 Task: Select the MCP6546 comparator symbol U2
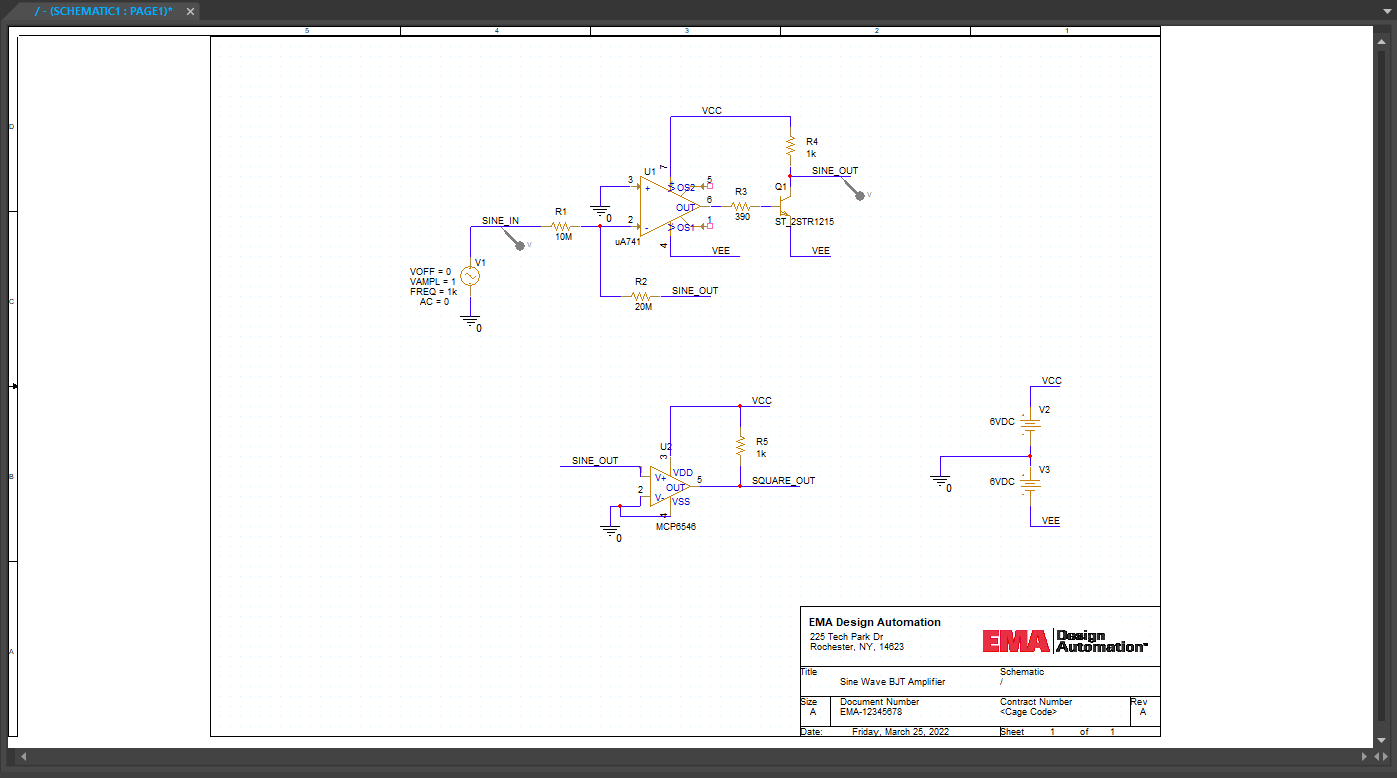(665, 488)
